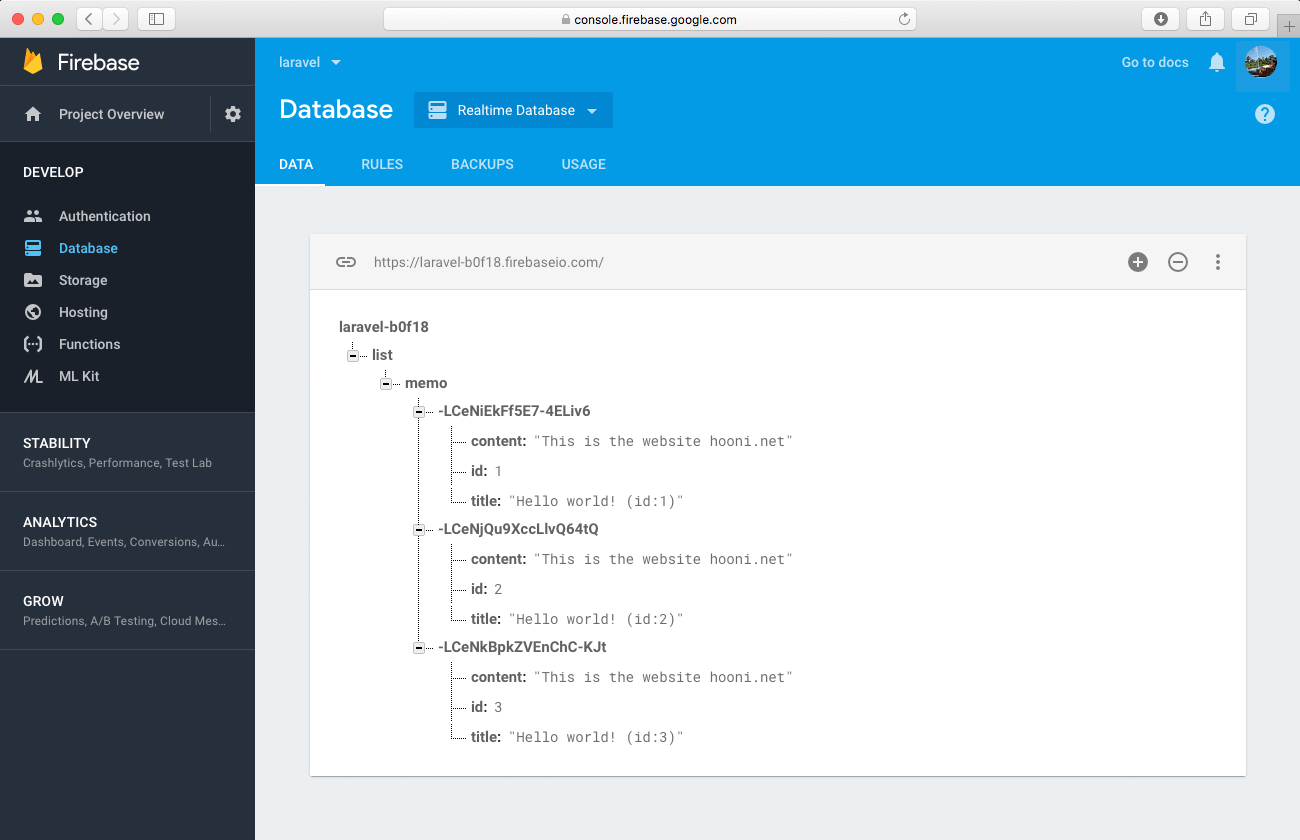The image size is (1300, 840).
Task: Open notifications bell icon
Action: tap(1217, 62)
